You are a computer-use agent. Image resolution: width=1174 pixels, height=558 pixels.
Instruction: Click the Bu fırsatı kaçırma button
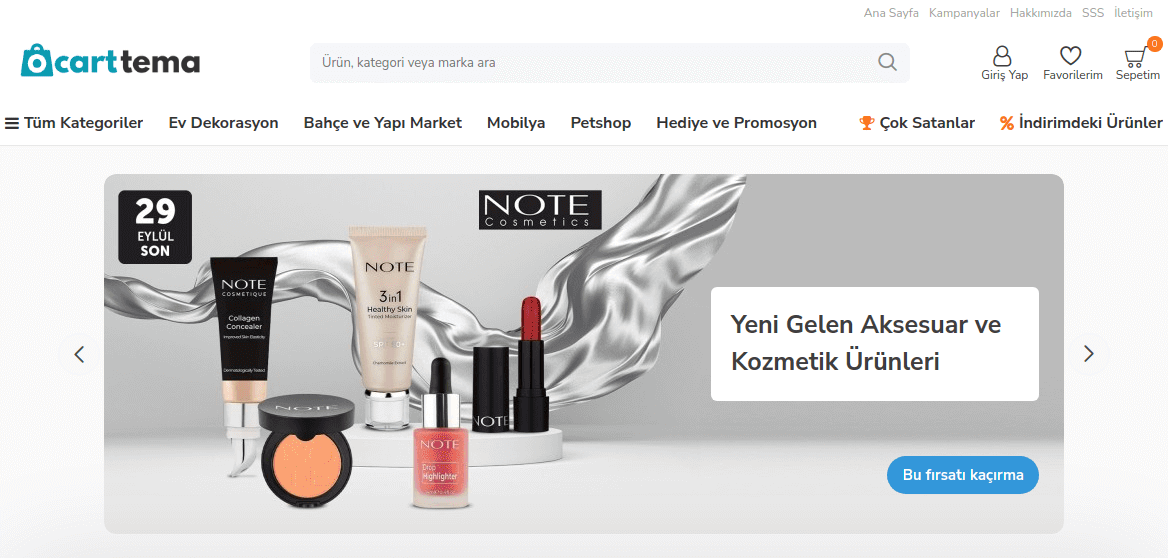[963, 475]
